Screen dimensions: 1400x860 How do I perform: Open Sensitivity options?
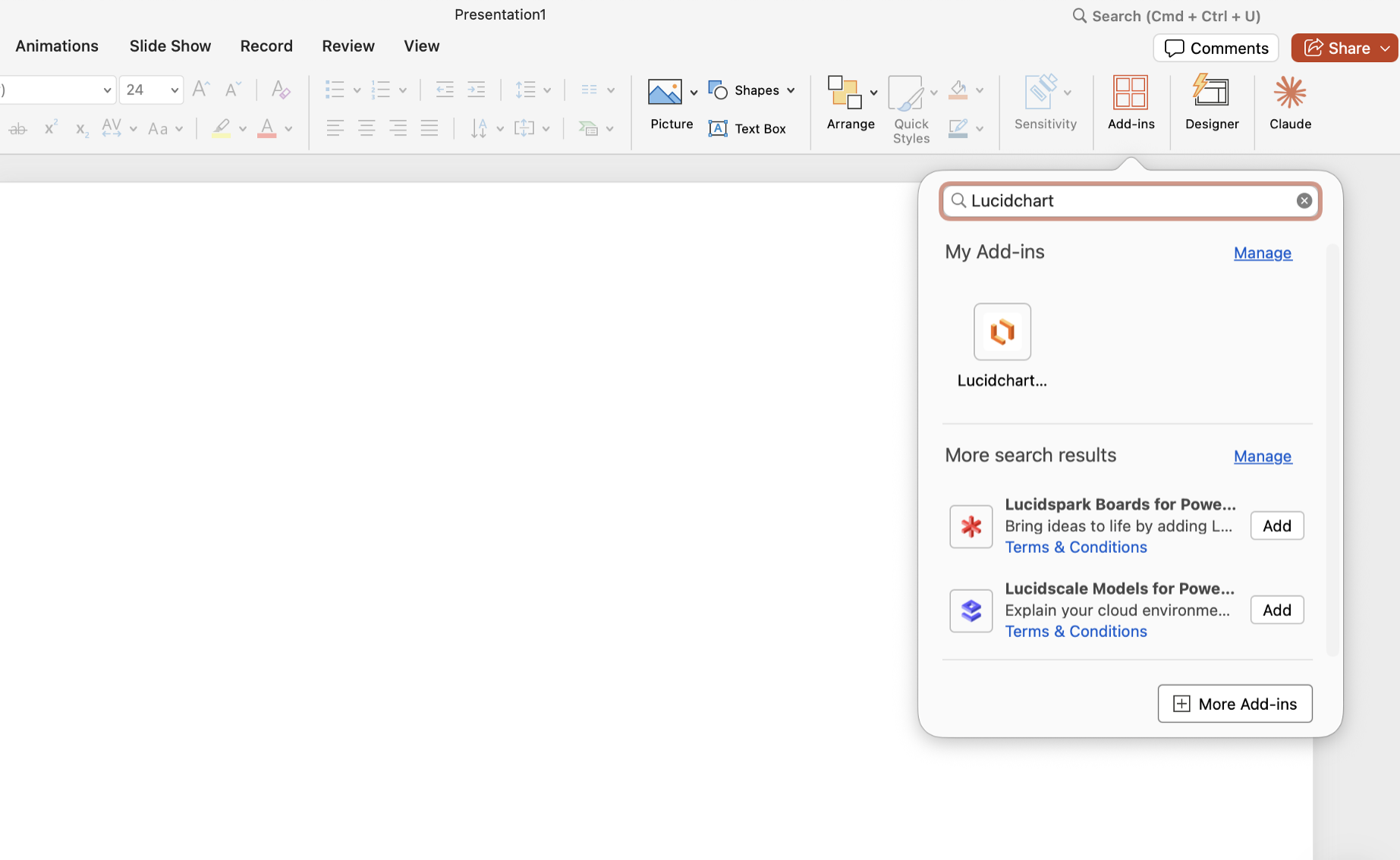(x=1046, y=103)
